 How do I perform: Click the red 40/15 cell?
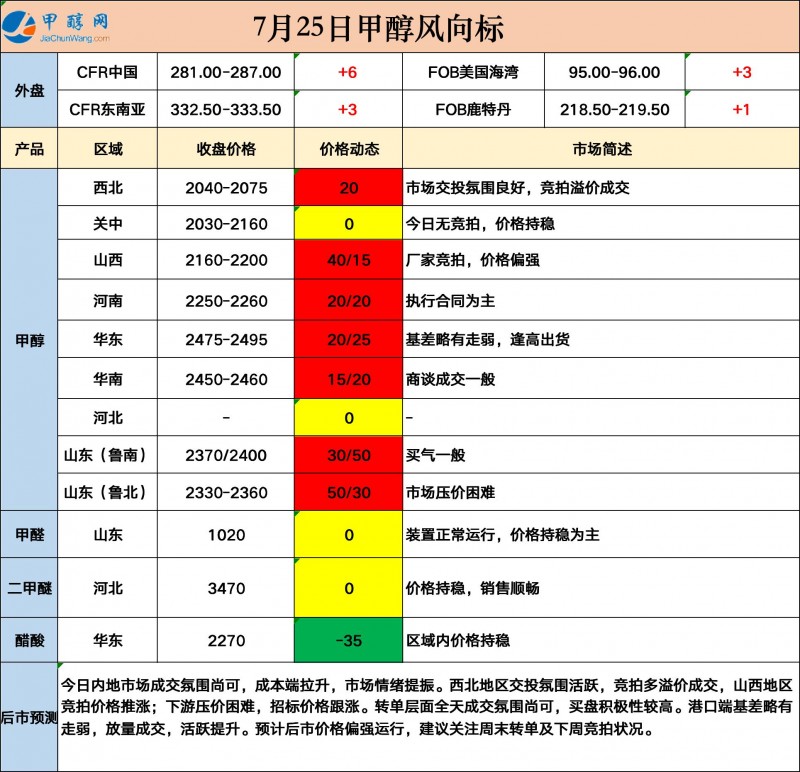click(348, 260)
